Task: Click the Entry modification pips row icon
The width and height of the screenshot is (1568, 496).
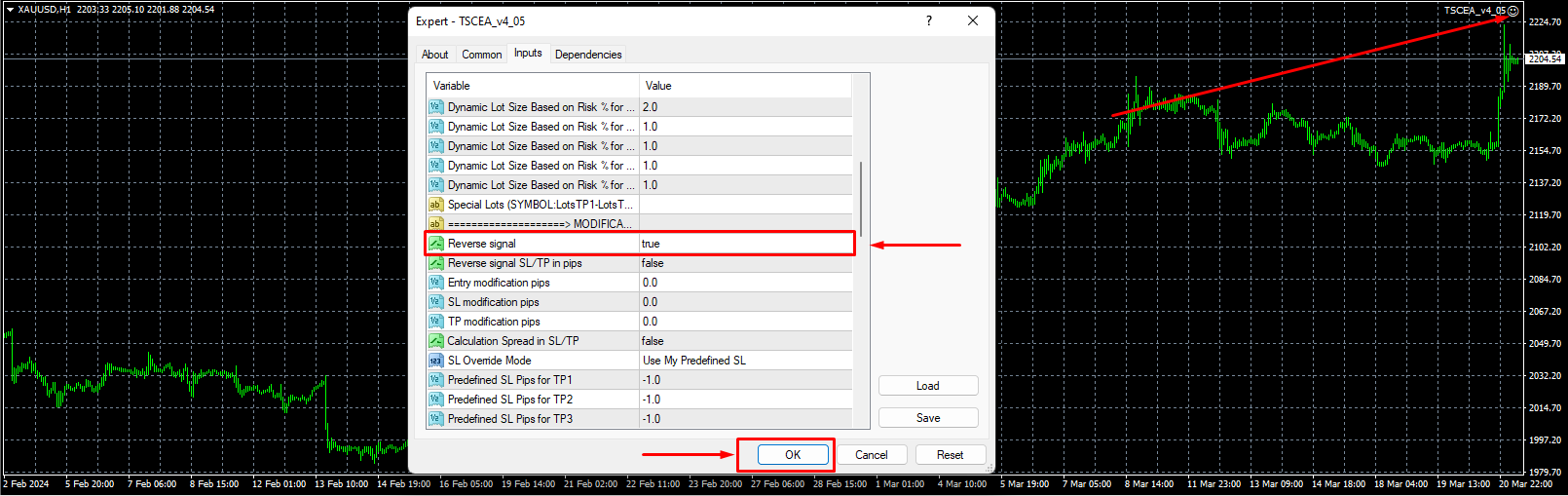Action: tap(435, 283)
